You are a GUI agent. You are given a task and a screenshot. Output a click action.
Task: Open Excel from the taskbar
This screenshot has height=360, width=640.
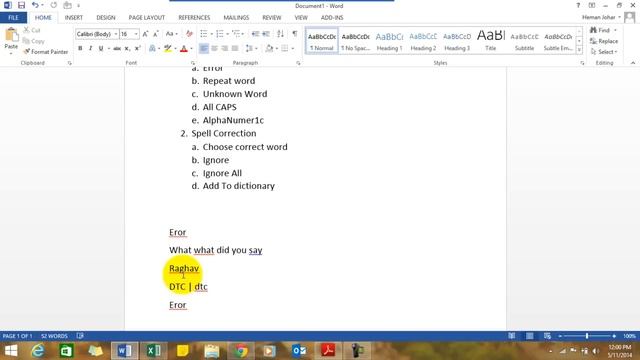(153, 351)
